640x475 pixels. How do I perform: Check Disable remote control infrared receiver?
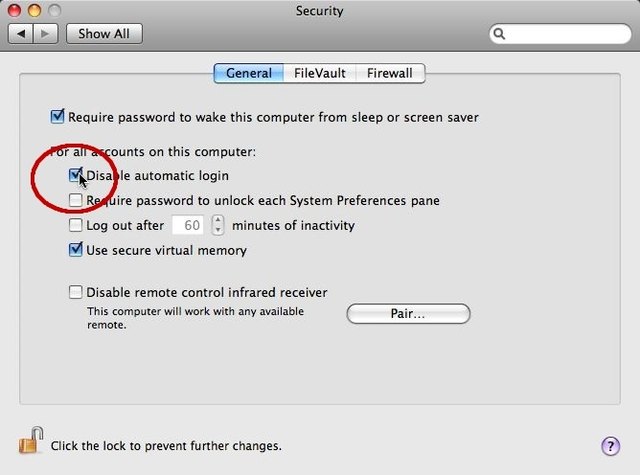[76, 292]
